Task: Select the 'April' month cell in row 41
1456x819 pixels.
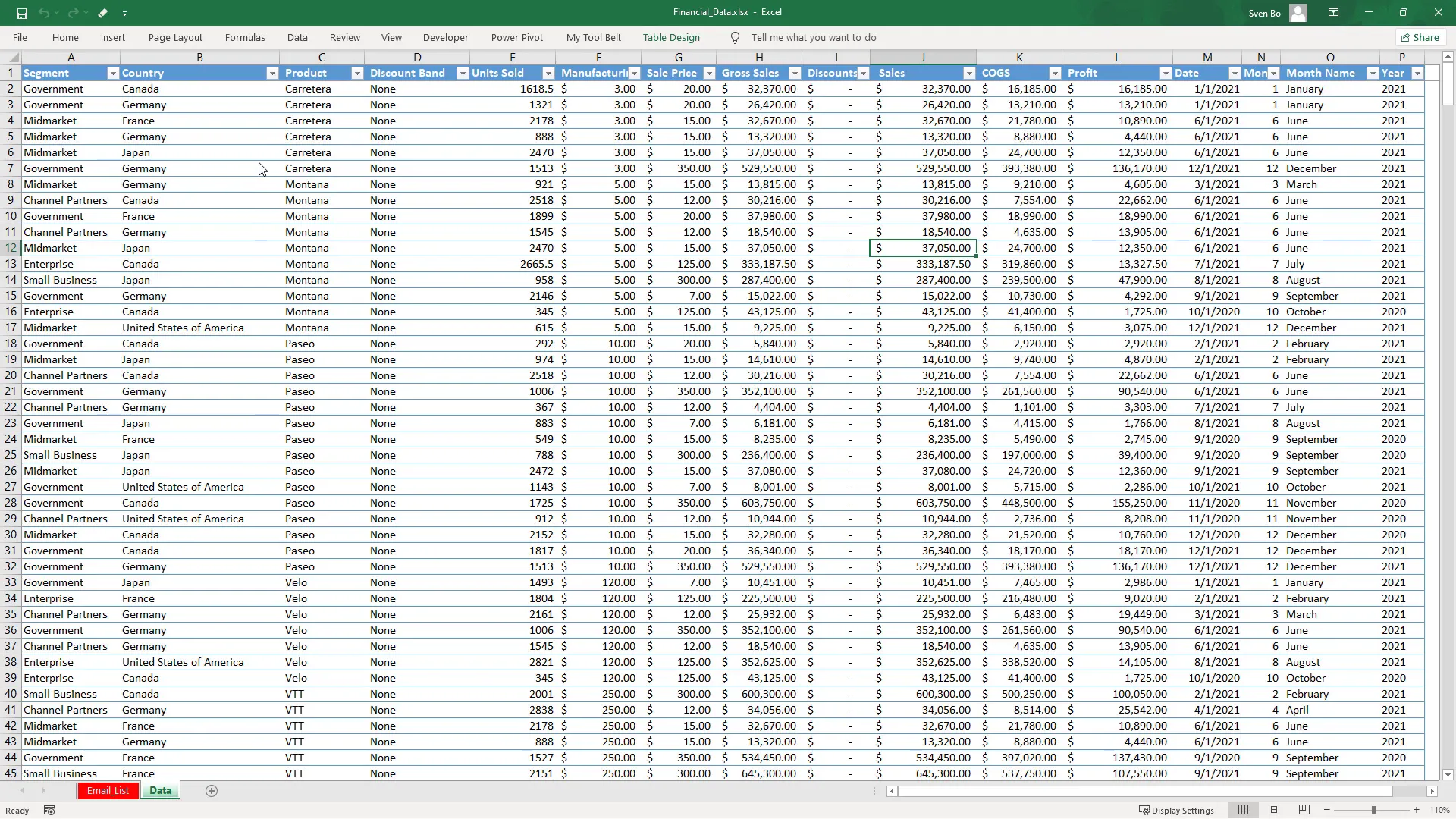Action: 1330,710
